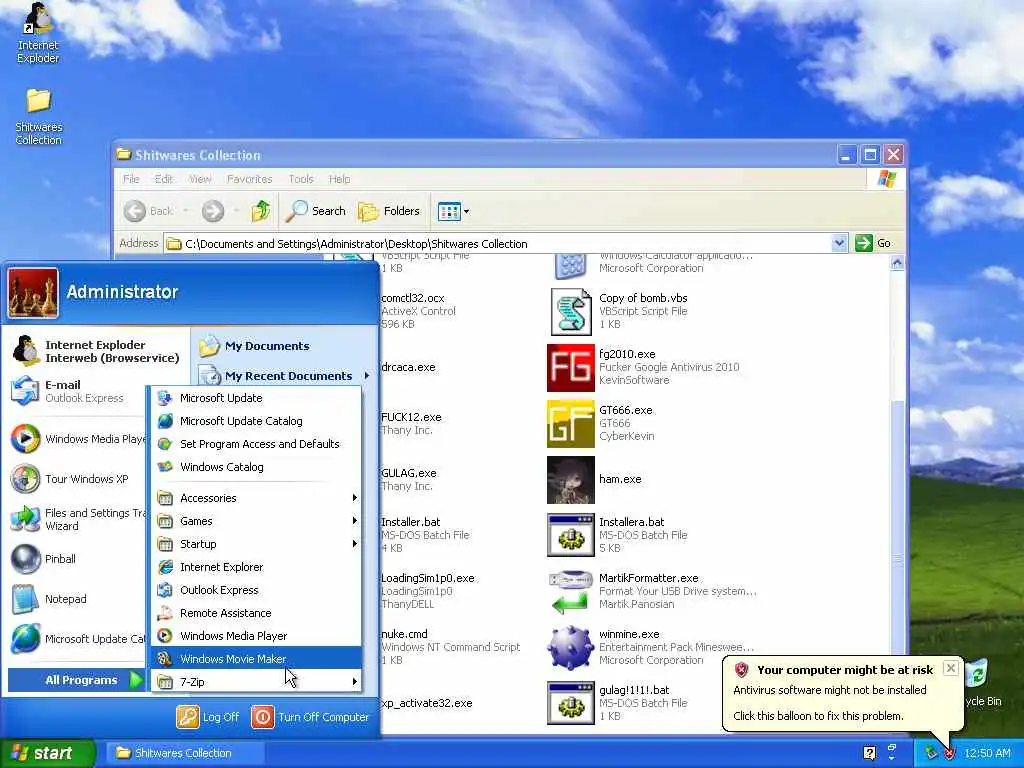Expand the Address bar dropdown
1024x768 pixels.
point(839,244)
